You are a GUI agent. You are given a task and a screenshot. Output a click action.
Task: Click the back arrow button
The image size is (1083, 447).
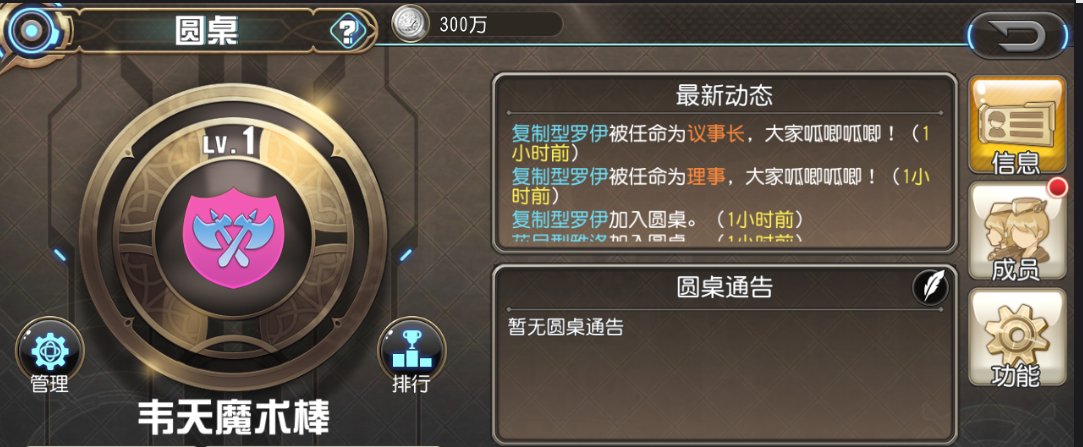(x=1017, y=35)
